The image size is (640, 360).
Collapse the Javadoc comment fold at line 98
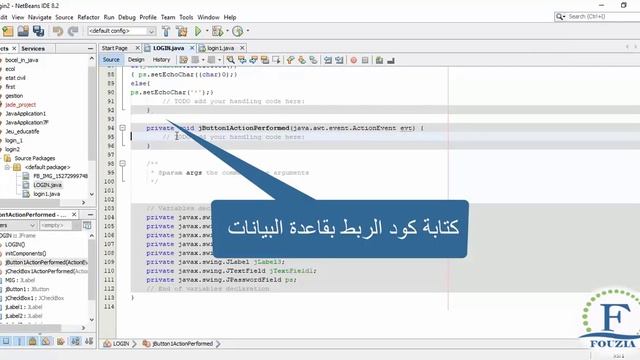point(122,164)
